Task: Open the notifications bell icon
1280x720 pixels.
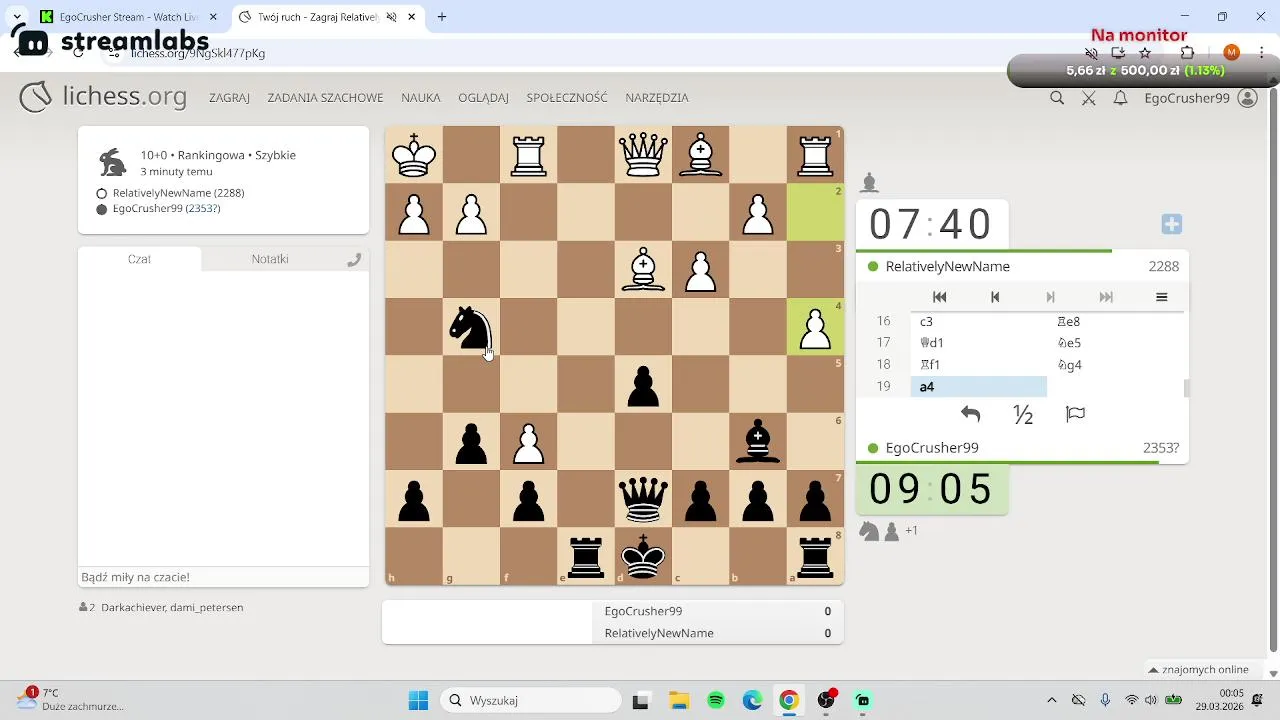Action: tap(1121, 98)
